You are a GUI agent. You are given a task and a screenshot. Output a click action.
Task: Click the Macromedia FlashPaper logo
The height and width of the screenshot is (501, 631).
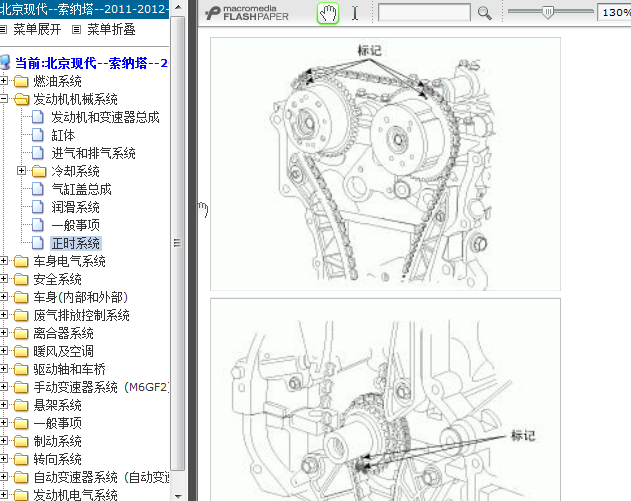point(247,13)
